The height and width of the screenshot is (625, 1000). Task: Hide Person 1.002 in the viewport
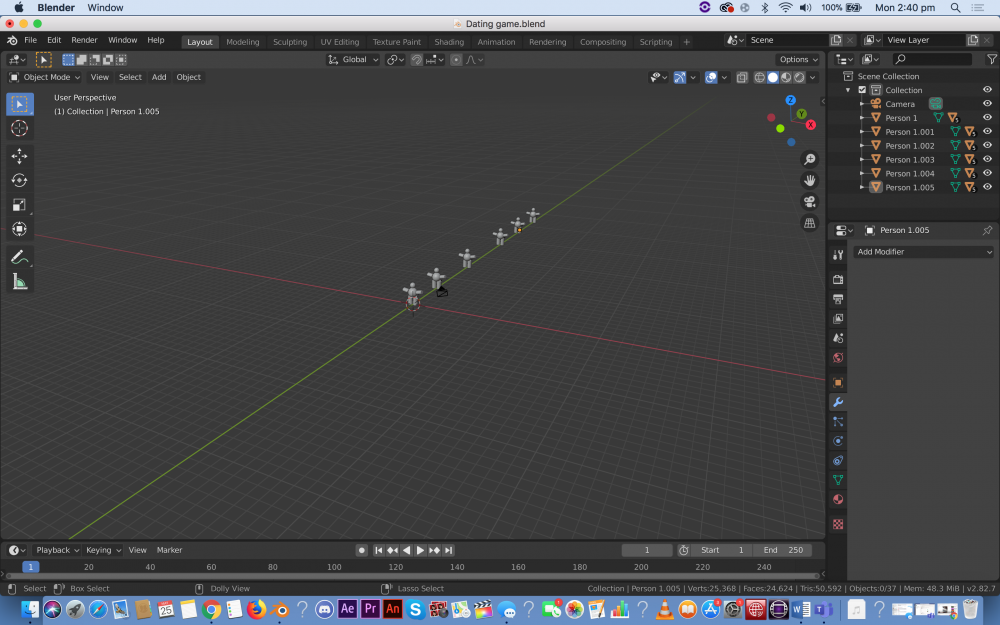coord(987,145)
